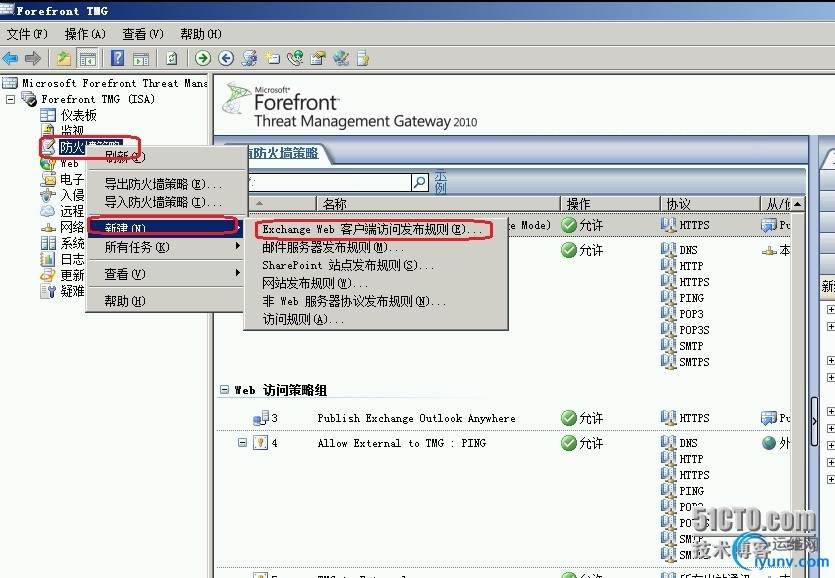Click the phone with globe toolbar icon
The height and width of the screenshot is (578, 835).
click(295, 58)
